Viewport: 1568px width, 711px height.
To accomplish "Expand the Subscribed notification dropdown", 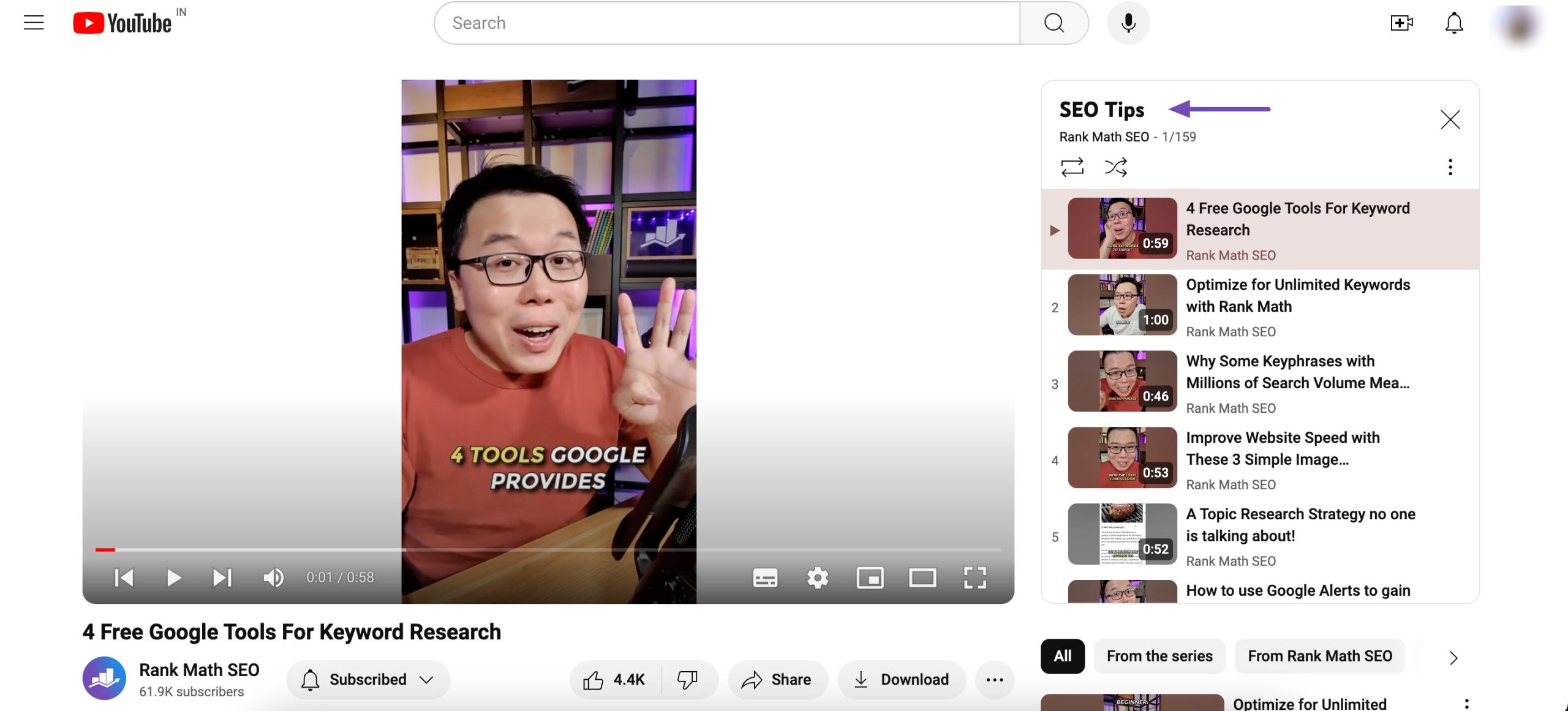I will click(368, 679).
